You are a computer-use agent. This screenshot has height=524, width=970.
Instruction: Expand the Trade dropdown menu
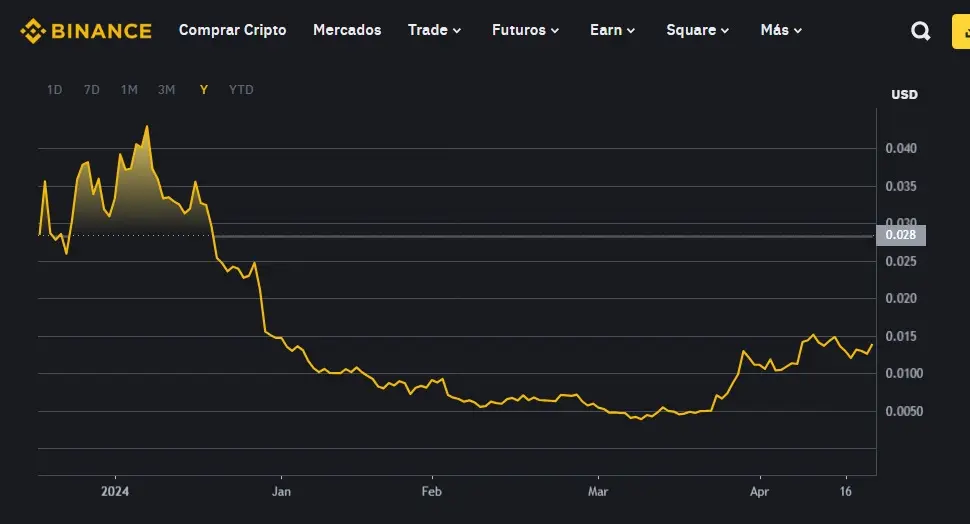[434, 30]
